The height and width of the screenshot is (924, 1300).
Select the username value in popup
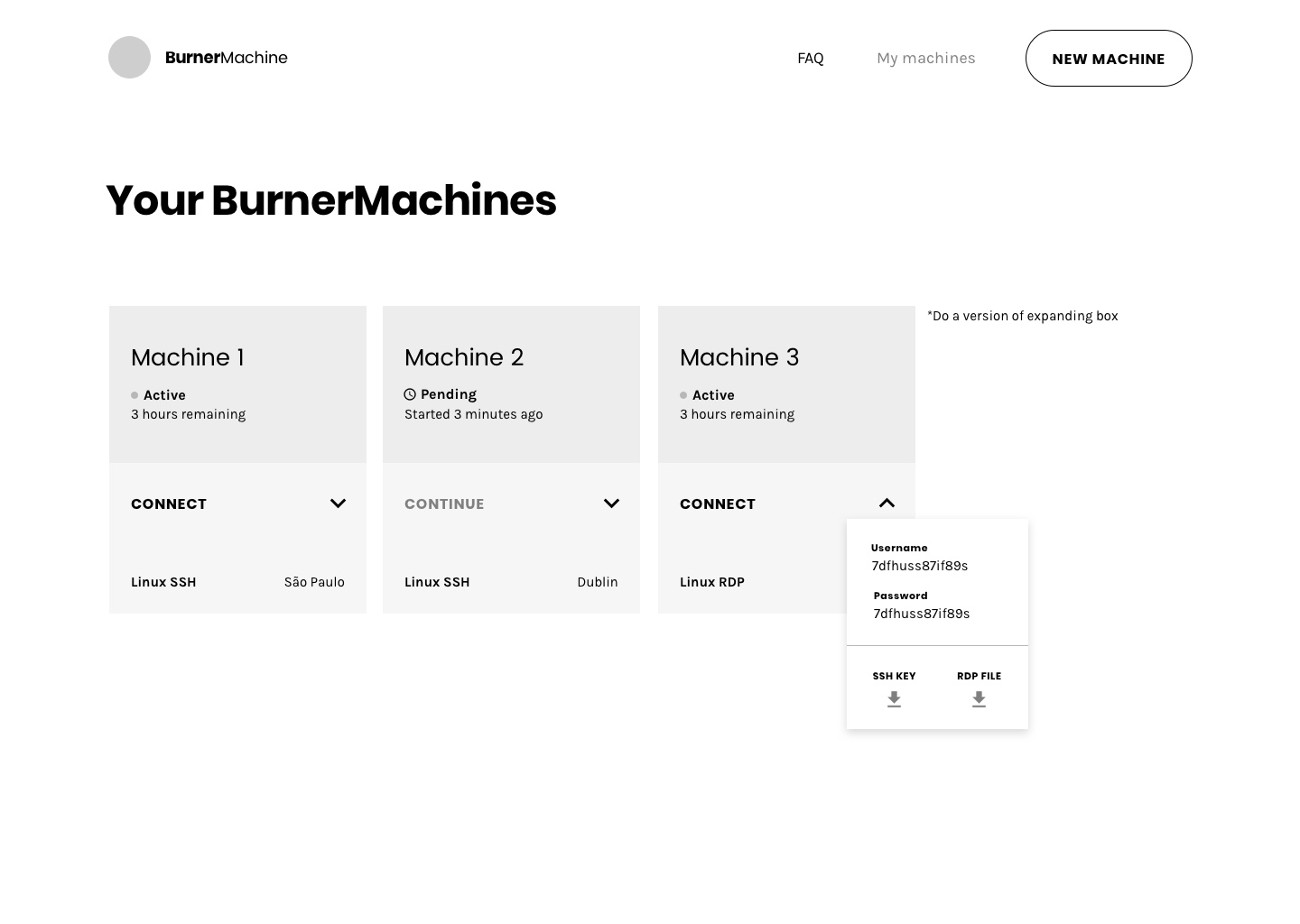tap(919, 566)
